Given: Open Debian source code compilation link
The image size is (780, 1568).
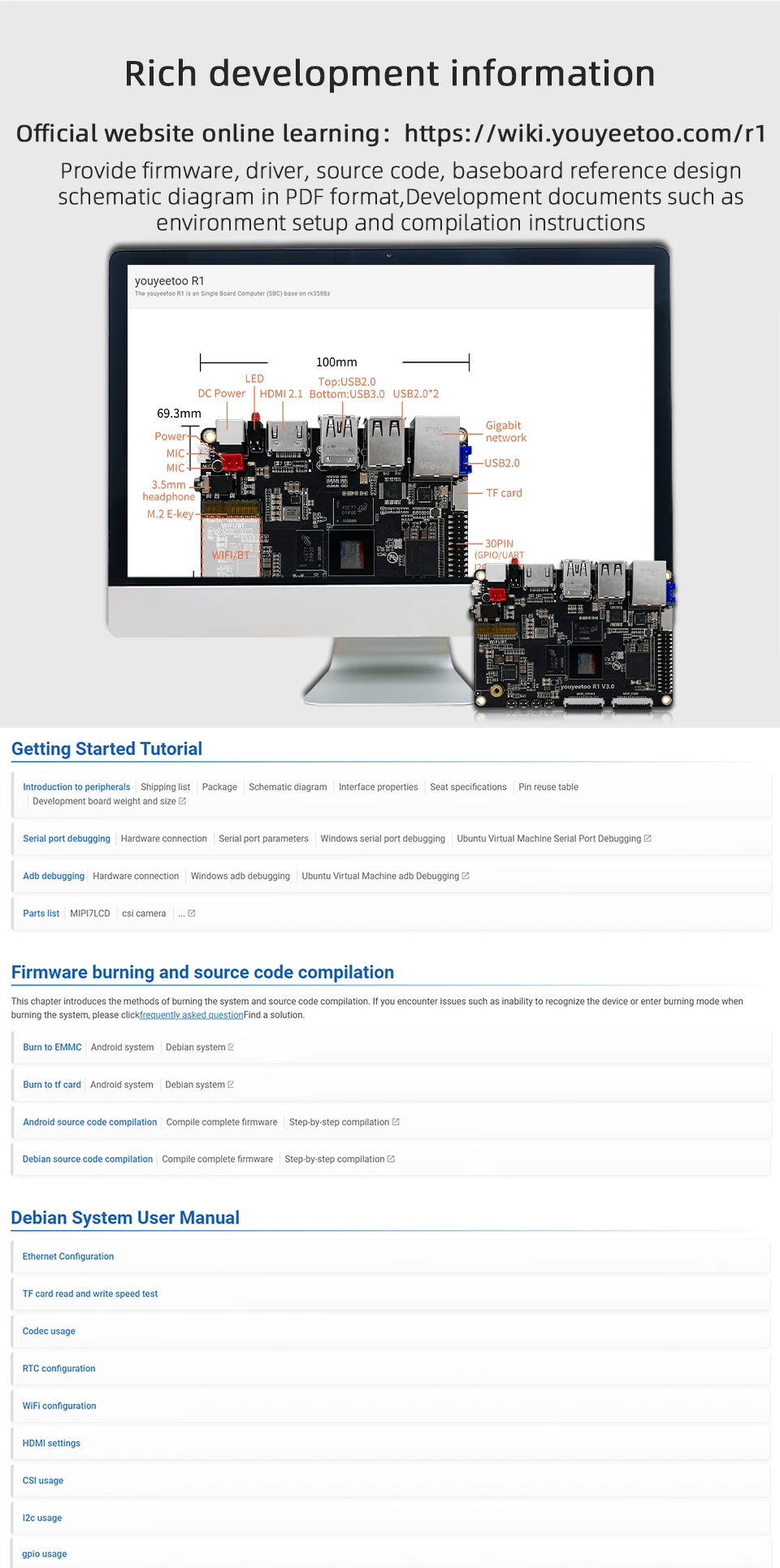Looking at the screenshot, I should (88, 1159).
